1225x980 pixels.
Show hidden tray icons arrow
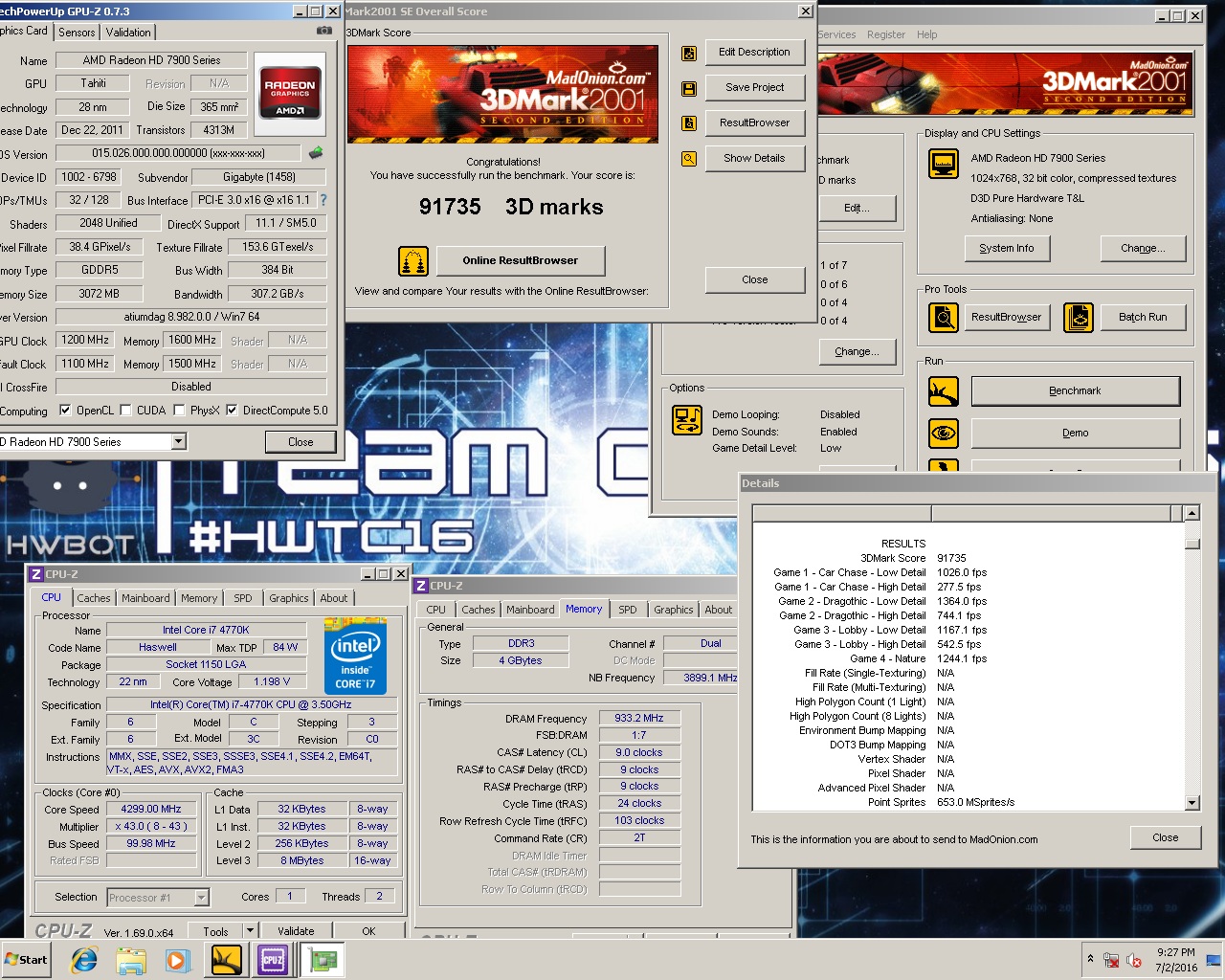click(x=1090, y=959)
